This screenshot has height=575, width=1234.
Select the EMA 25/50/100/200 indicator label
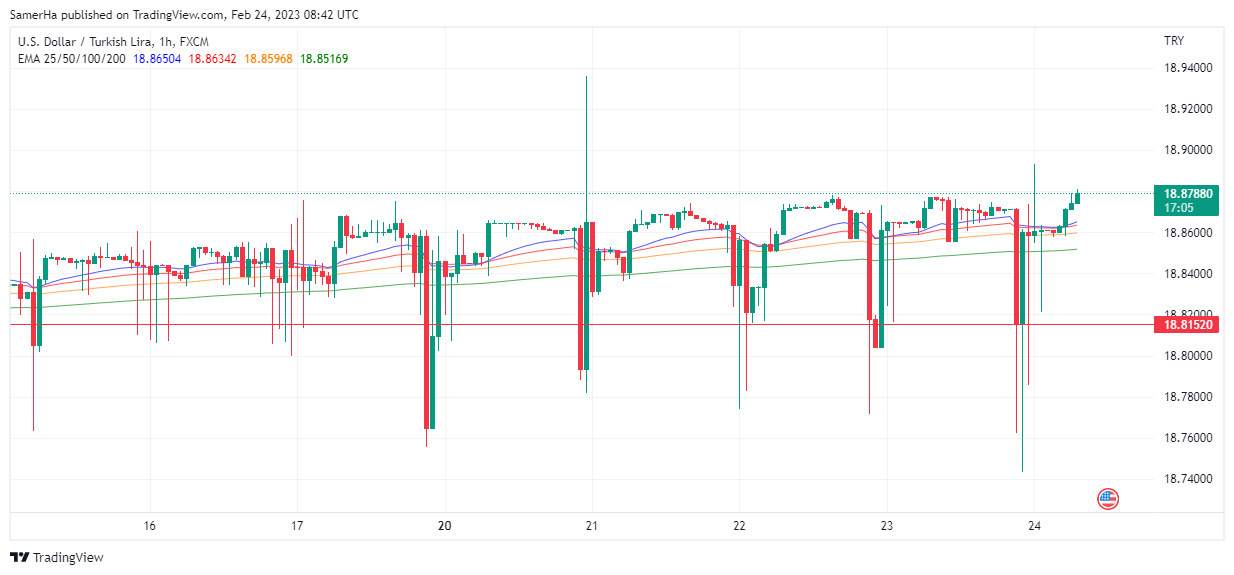click(x=72, y=59)
